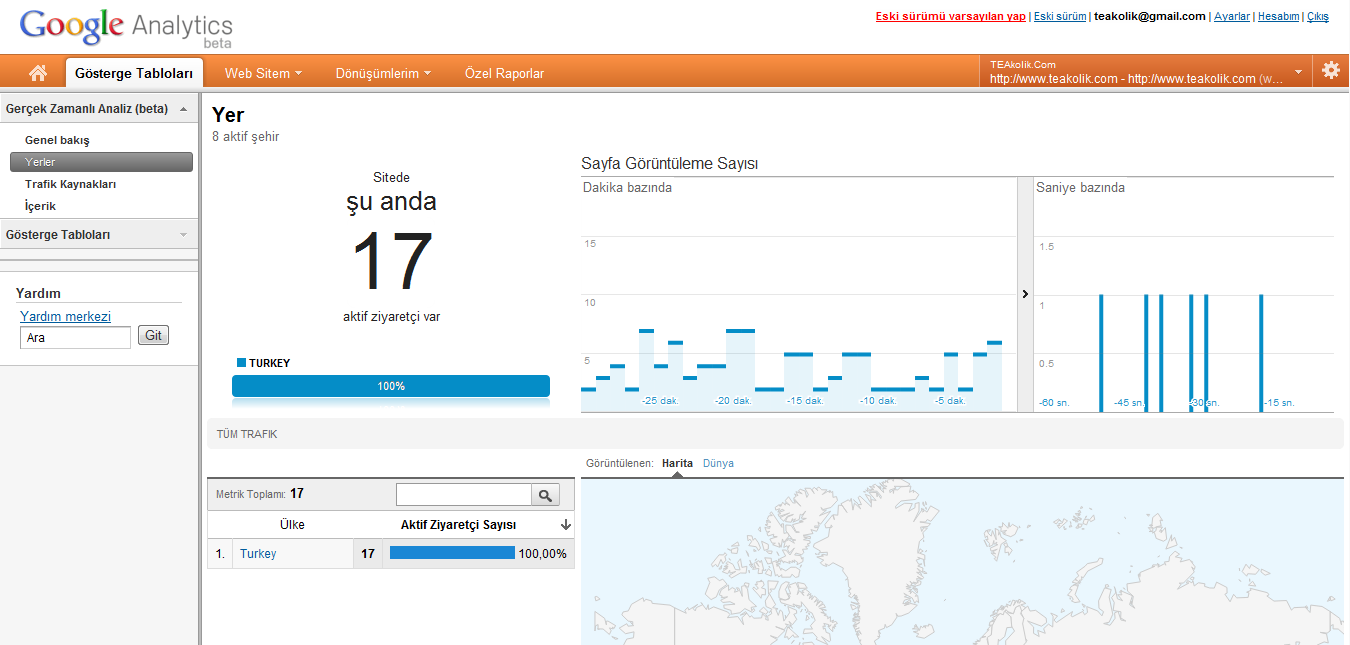Click the Turkey 100% progress bar

tap(391, 386)
